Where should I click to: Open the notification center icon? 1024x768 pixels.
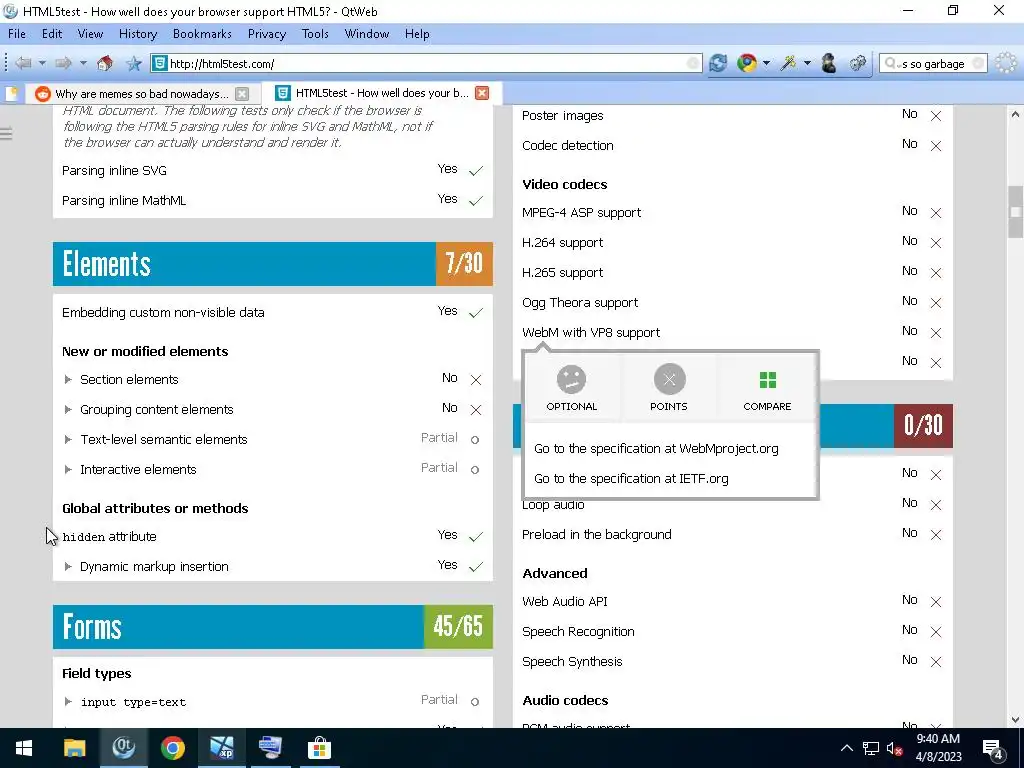993,748
